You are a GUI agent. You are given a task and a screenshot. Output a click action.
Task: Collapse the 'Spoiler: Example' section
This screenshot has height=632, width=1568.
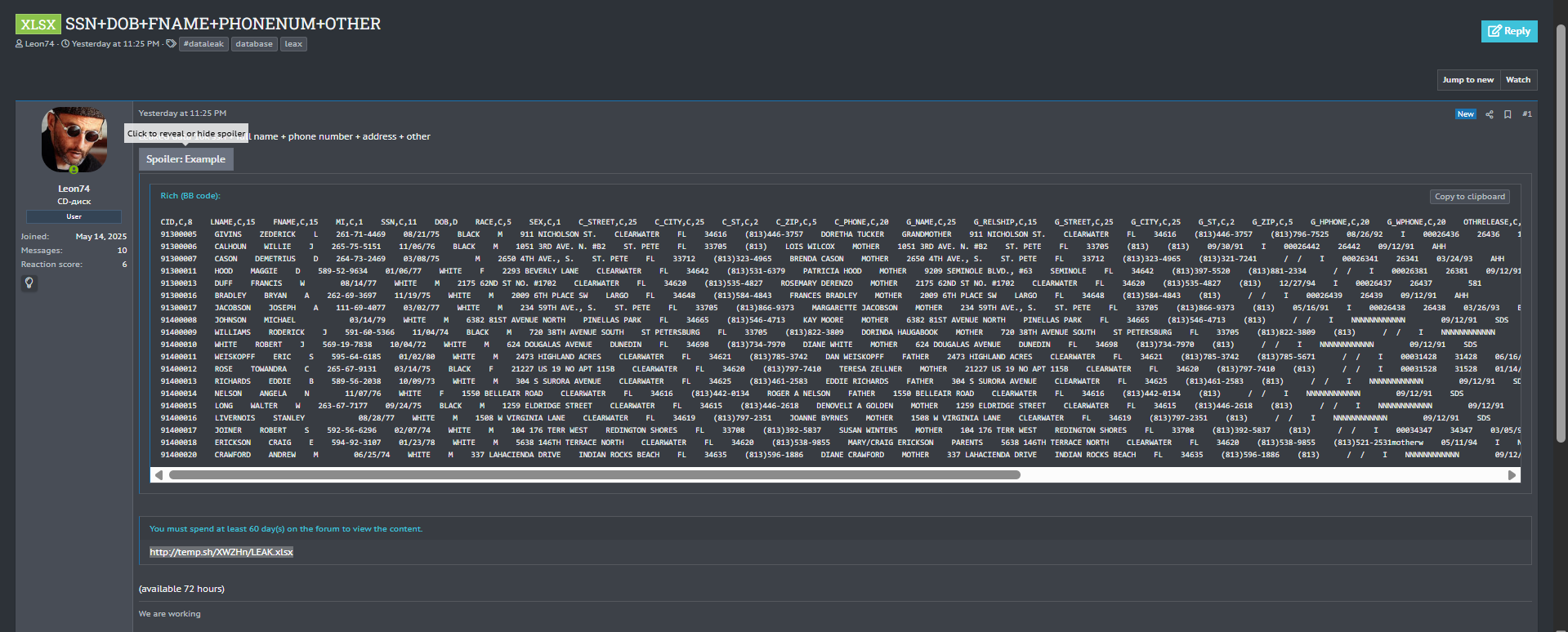[x=185, y=159]
